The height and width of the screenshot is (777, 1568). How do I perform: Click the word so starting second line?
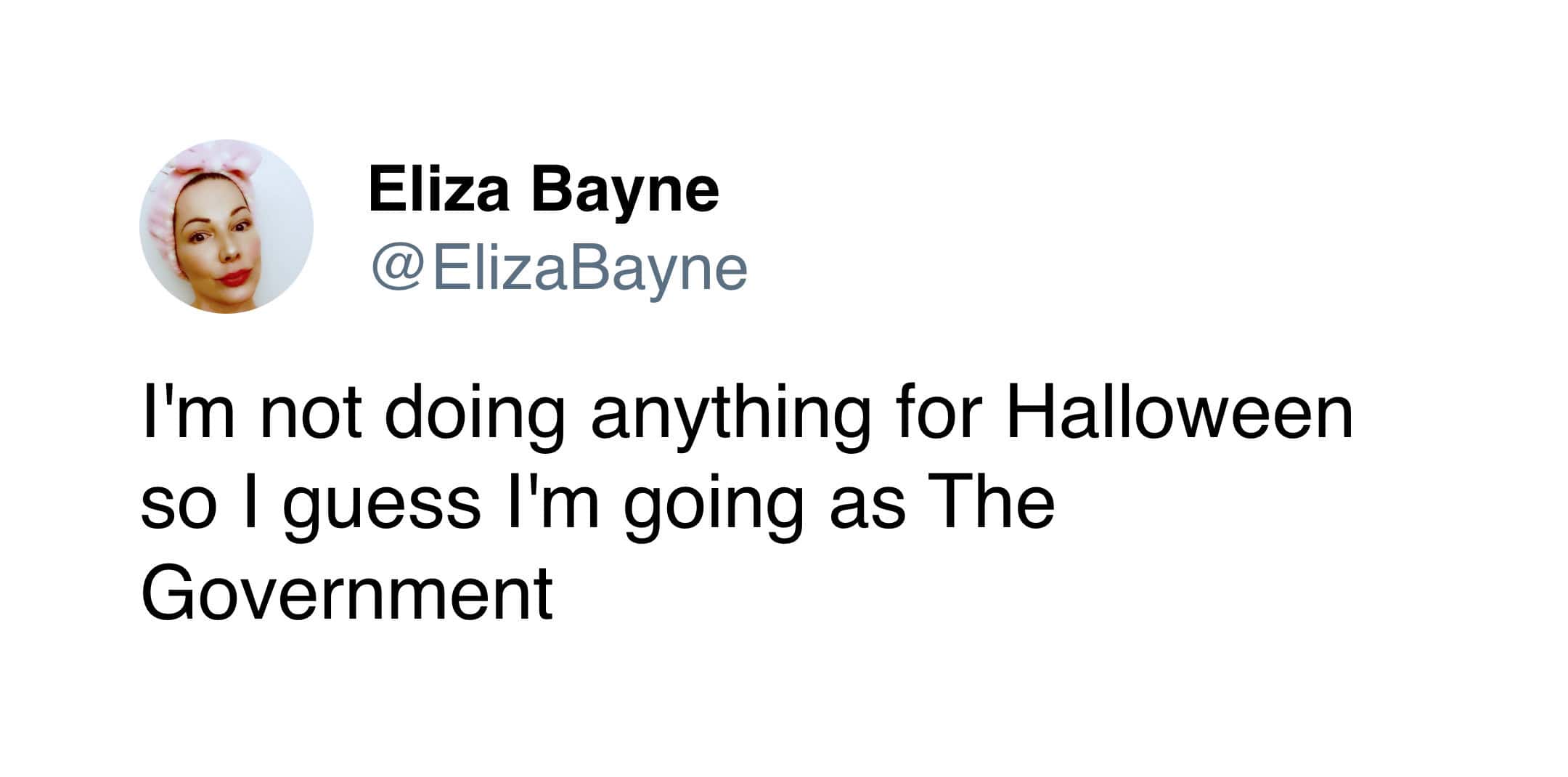tap(178, 505)
